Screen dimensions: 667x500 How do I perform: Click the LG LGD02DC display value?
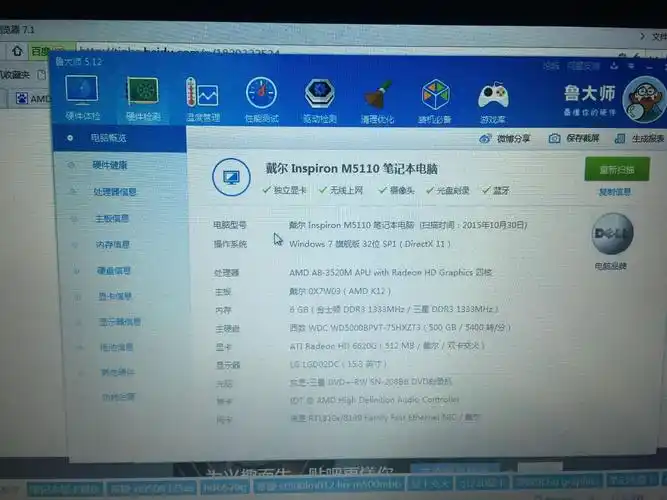338,364
